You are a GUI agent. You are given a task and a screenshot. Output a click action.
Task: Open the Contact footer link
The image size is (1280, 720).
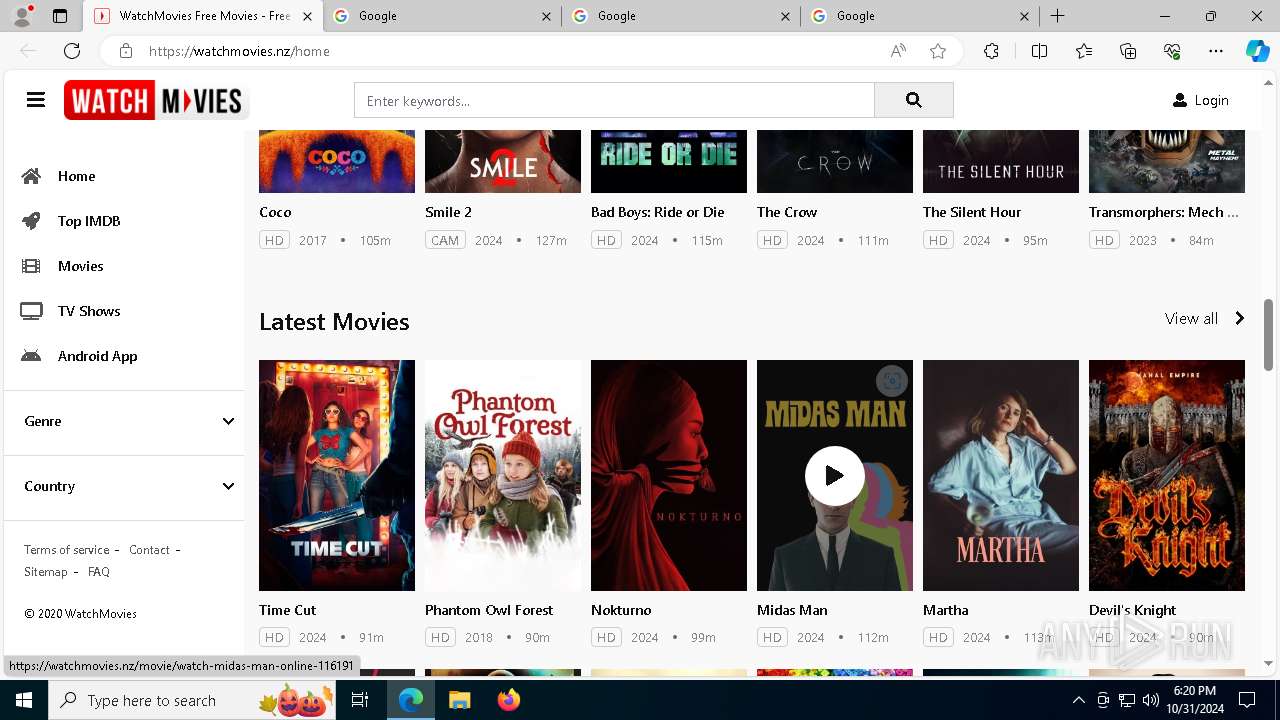point(149,550)
